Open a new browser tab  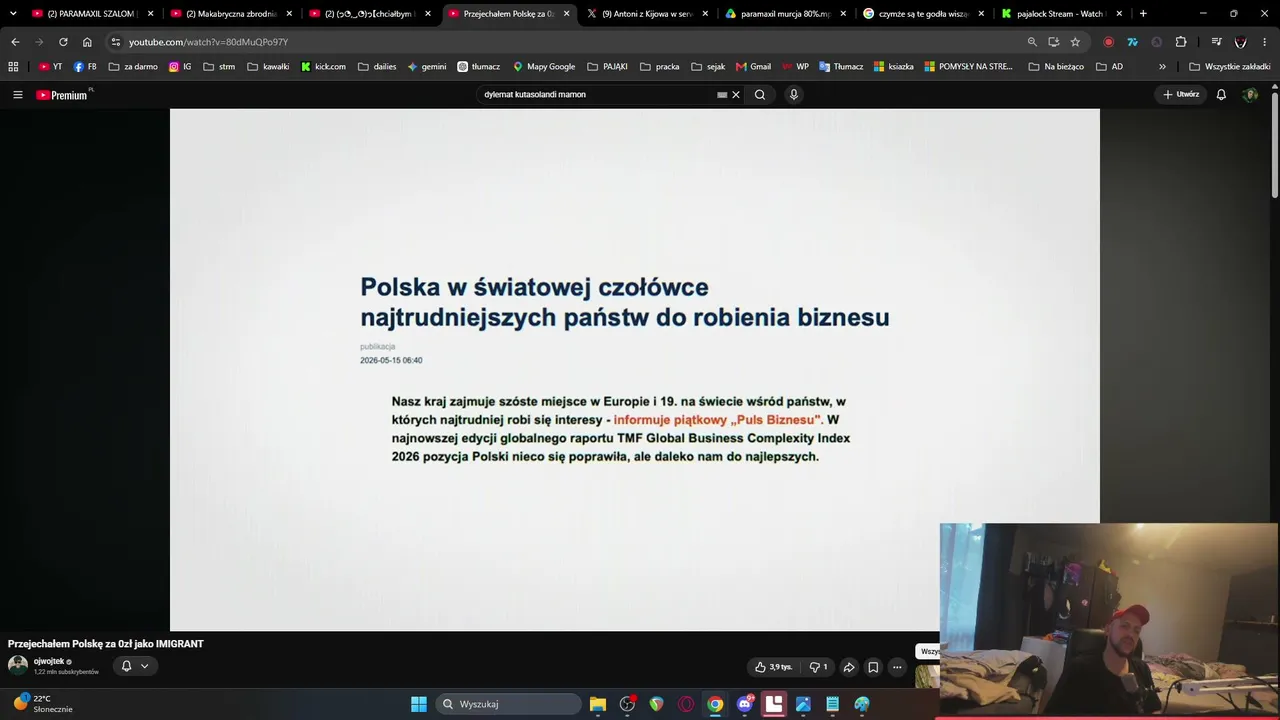click(1143, 14)
